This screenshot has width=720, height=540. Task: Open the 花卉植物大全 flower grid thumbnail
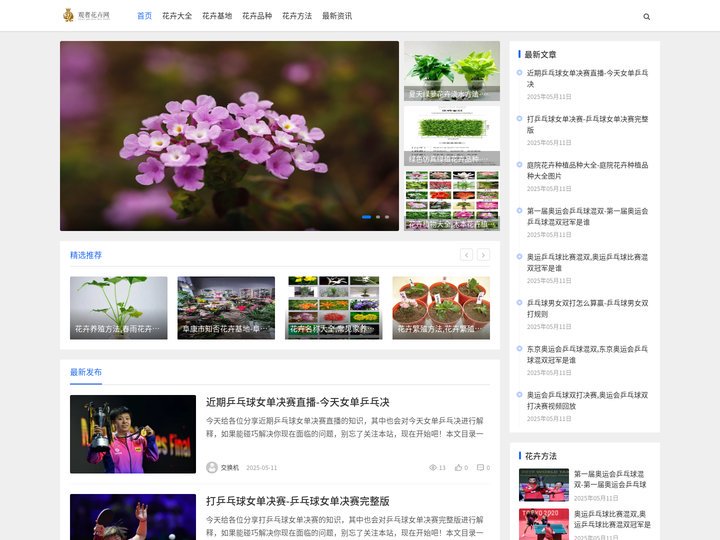[x=452, y=201]
